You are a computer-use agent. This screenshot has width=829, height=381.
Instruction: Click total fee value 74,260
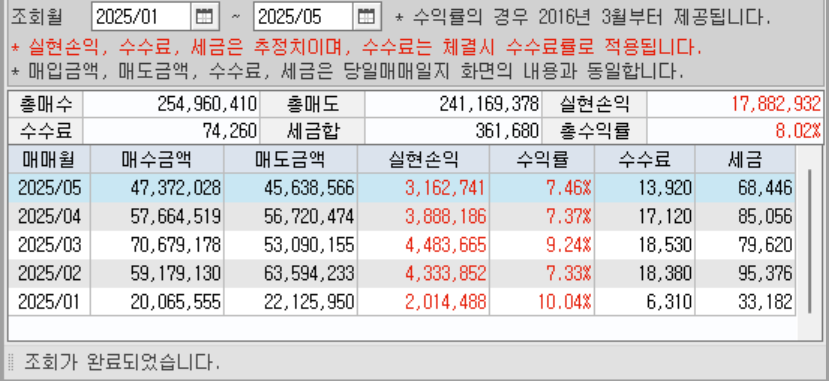pos(230,131)
